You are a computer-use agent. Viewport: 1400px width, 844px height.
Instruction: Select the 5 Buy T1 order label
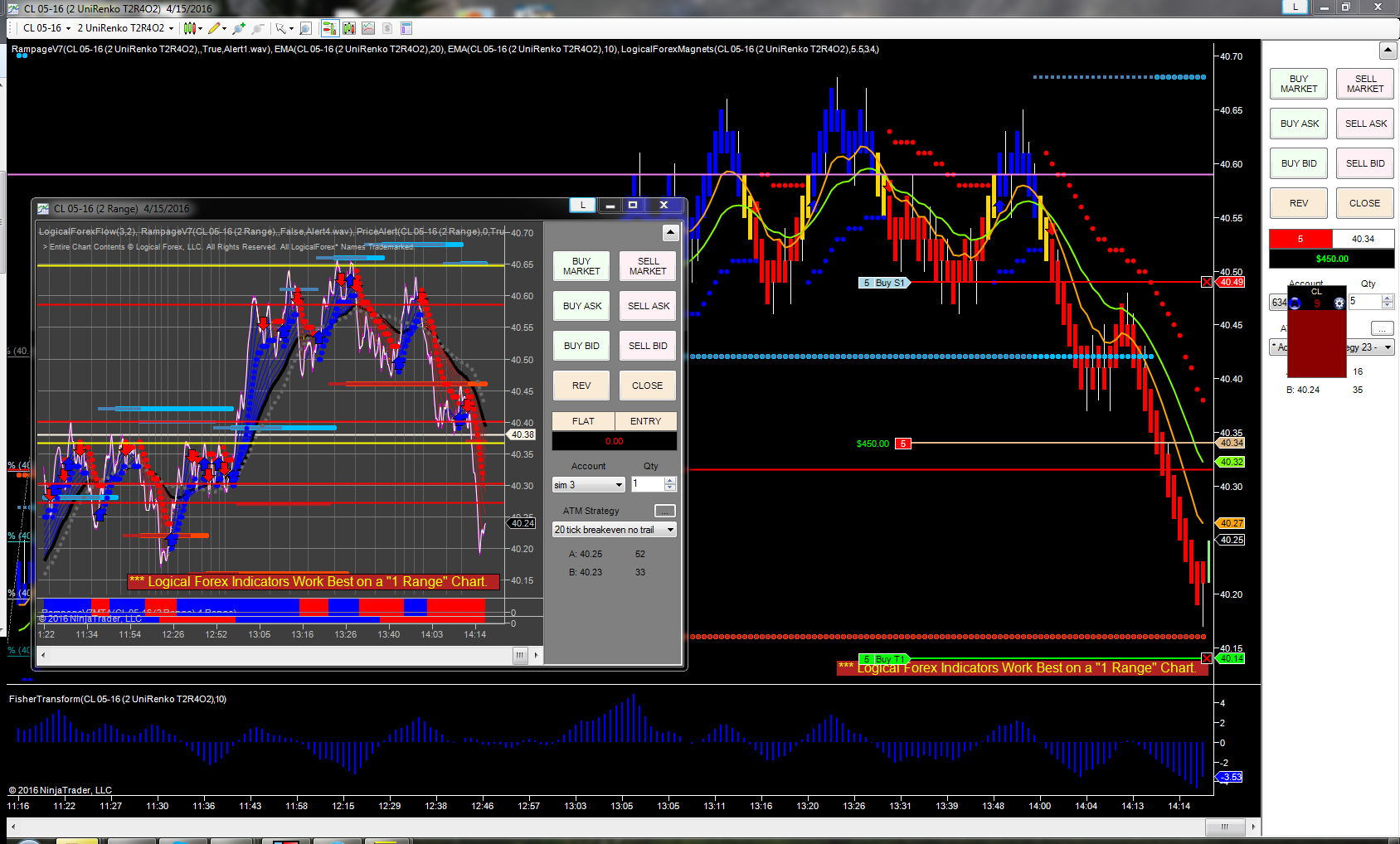click(884, 659)
